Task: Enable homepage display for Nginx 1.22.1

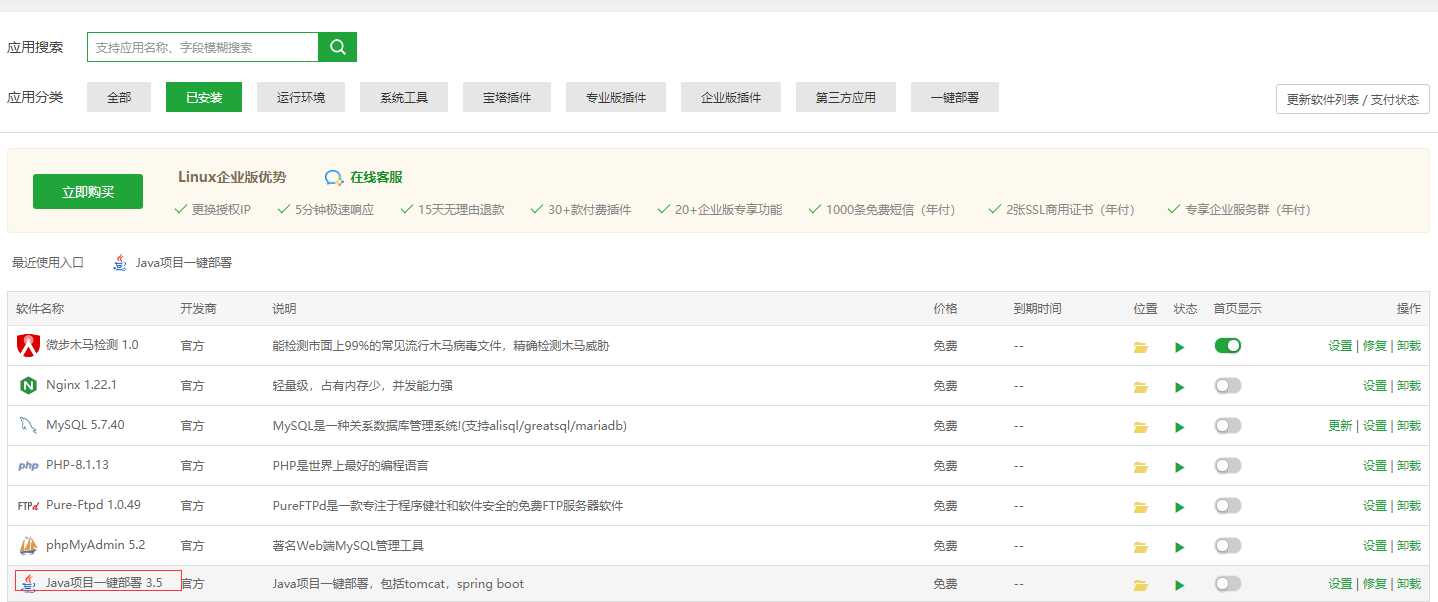Action: (1228, 385)
